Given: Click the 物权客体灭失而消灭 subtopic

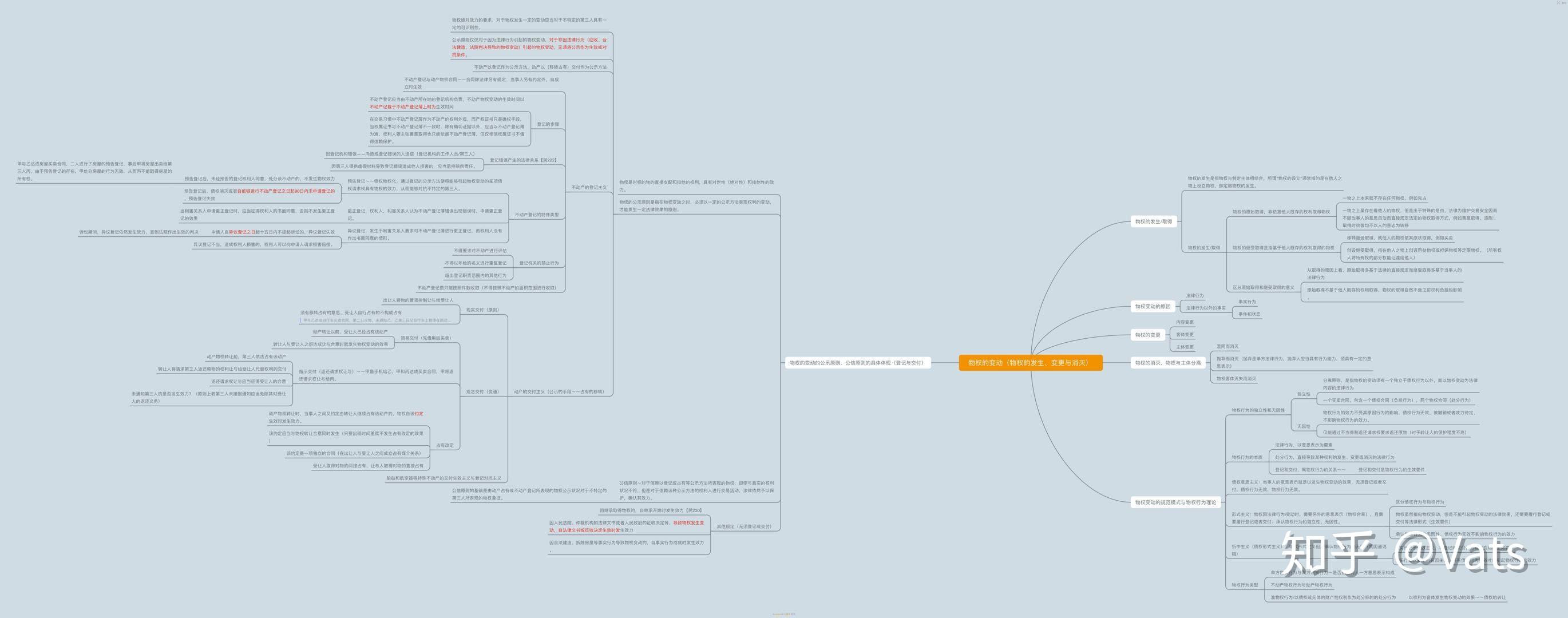Looking at the screenshot, I should (x=1236, y=379).
